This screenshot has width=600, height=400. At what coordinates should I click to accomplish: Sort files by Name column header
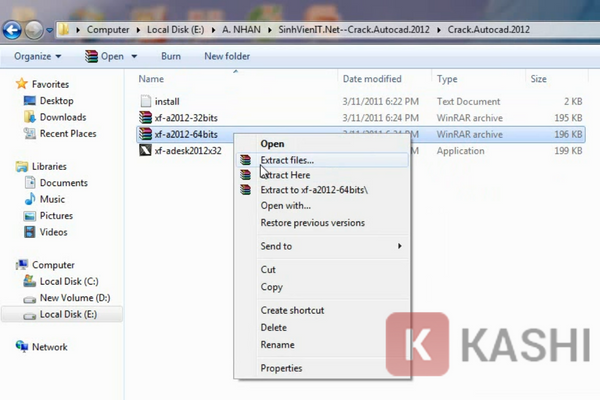pyautogui.click(x=151, y=79)
